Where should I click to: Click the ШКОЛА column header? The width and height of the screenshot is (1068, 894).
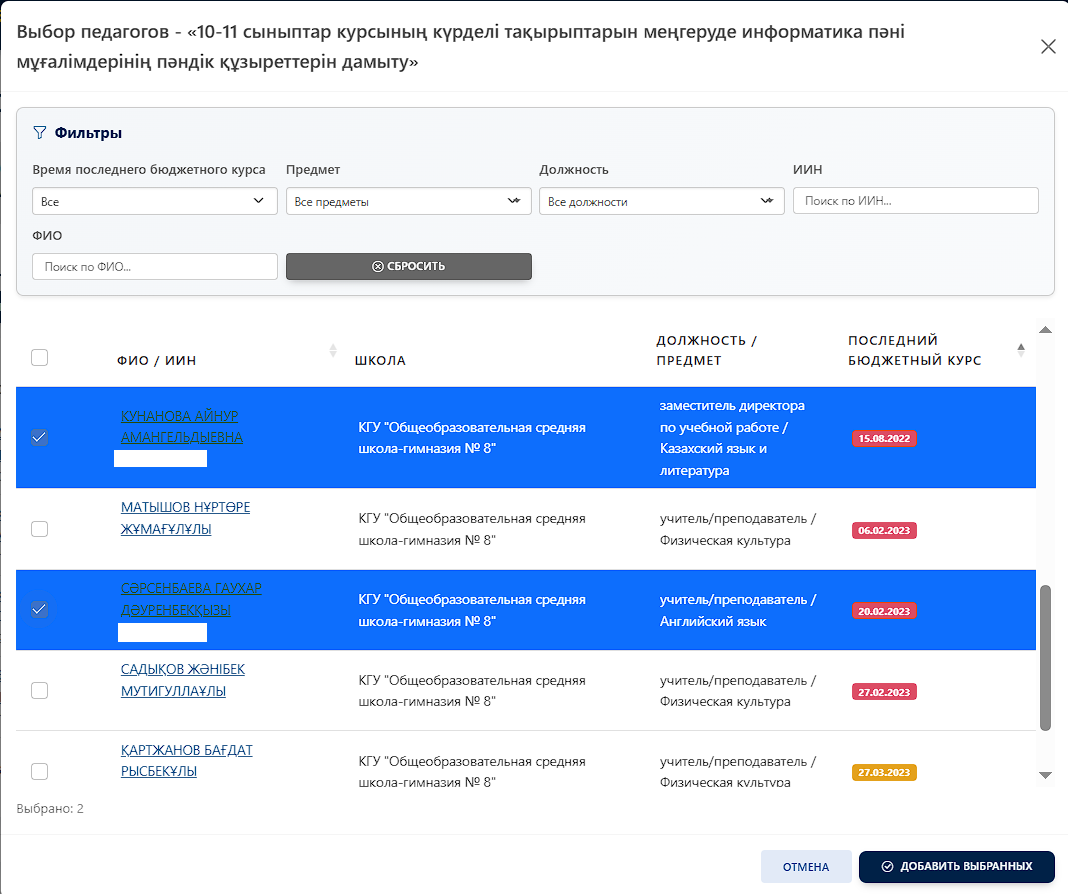point(380,360)
